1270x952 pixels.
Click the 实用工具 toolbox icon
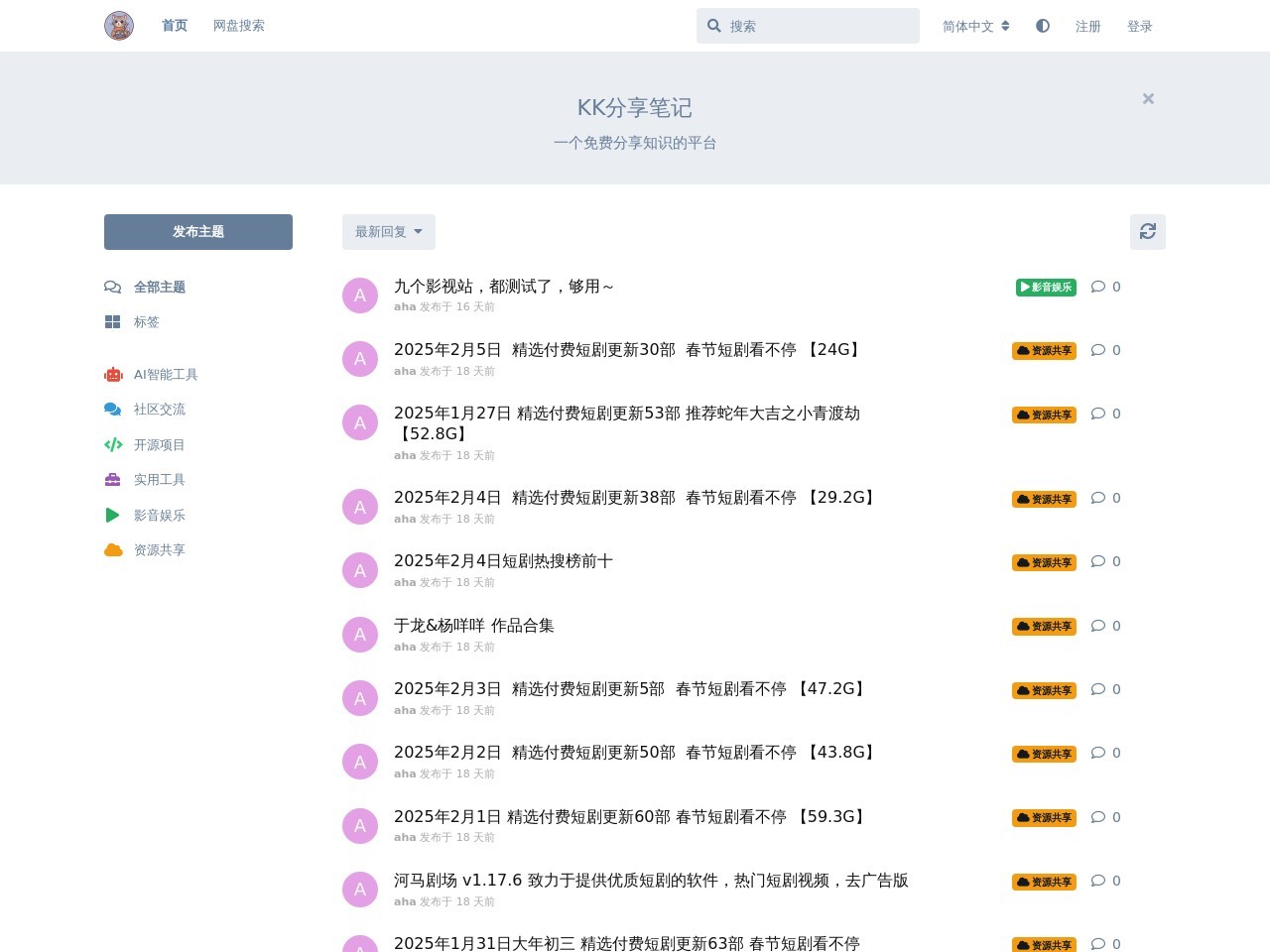coord(113,480)
